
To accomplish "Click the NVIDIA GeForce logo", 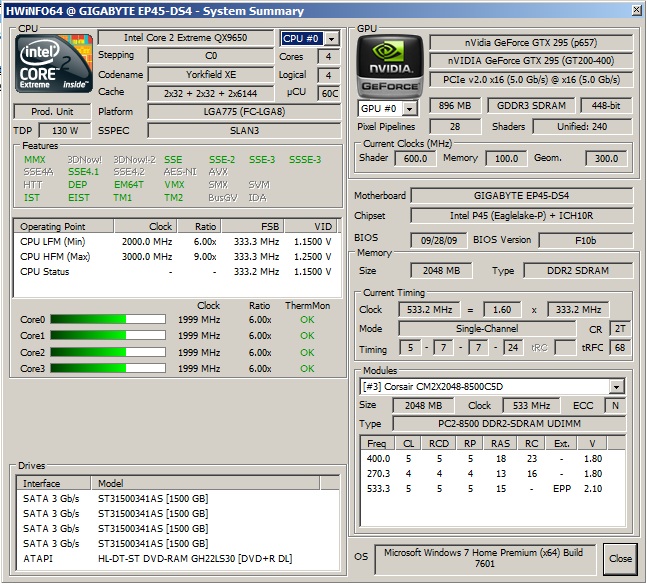I will pyautogui.click(x=390, y=65).
